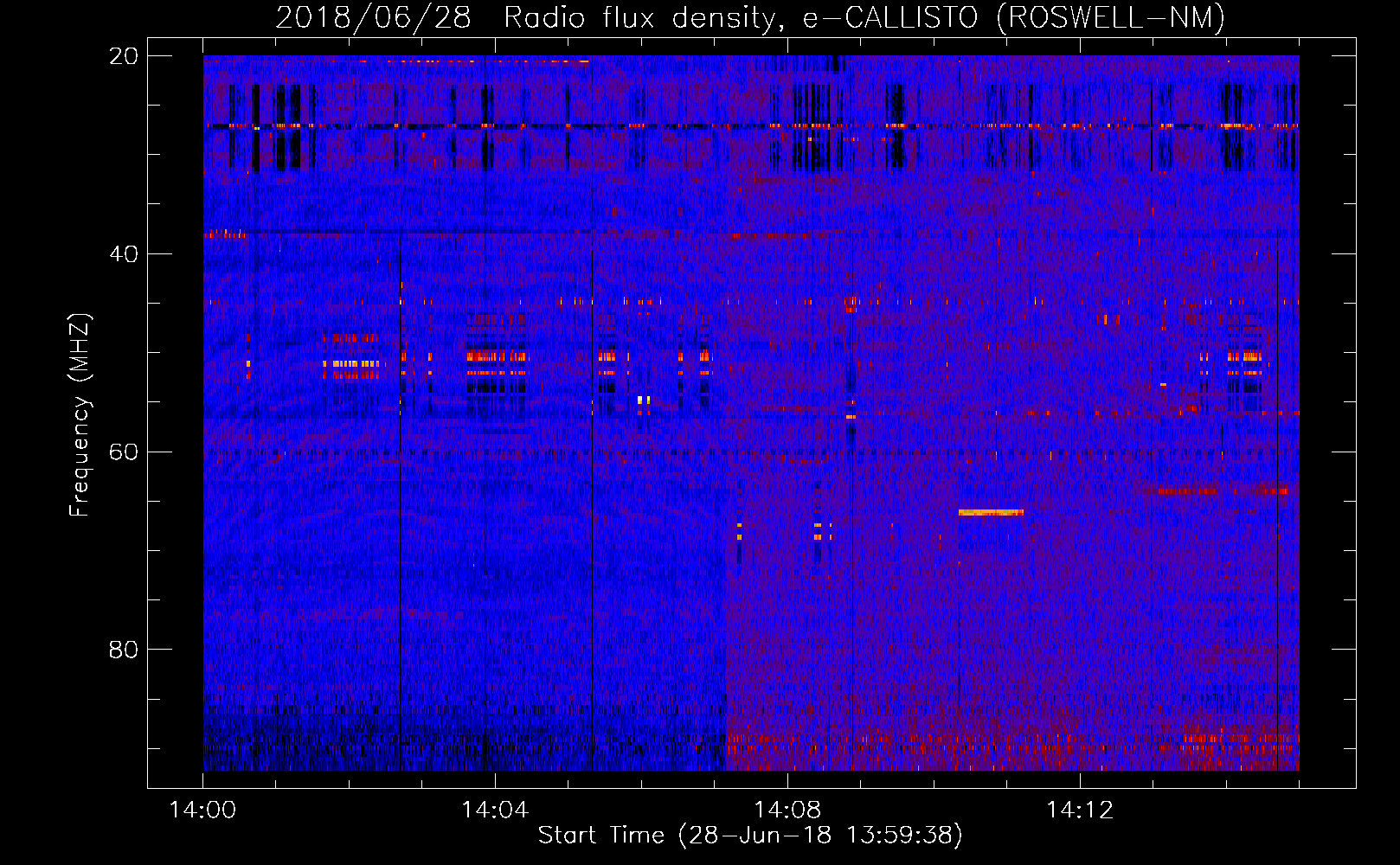Click the plot title 'Radio flux density, e-CALLISTO (ROSWELL-NM)'

click(x=864, y=17)
